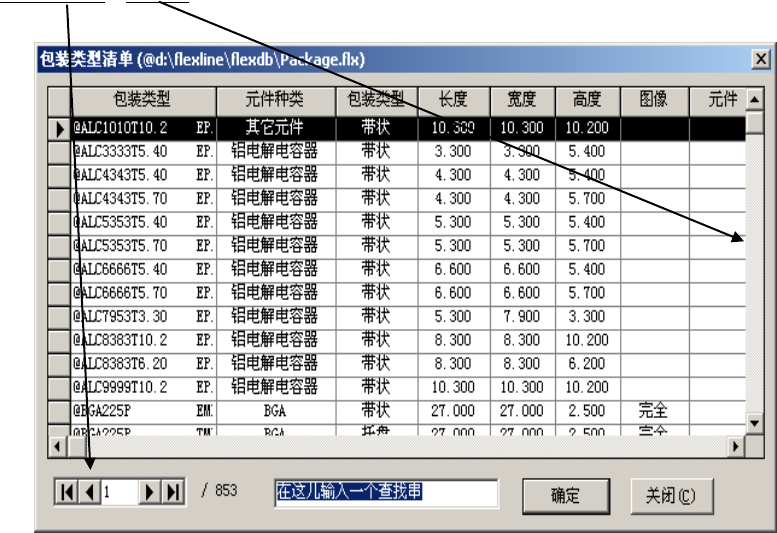
Task: Click the row selector of @ALC1010T10.2
Action: 59,128
